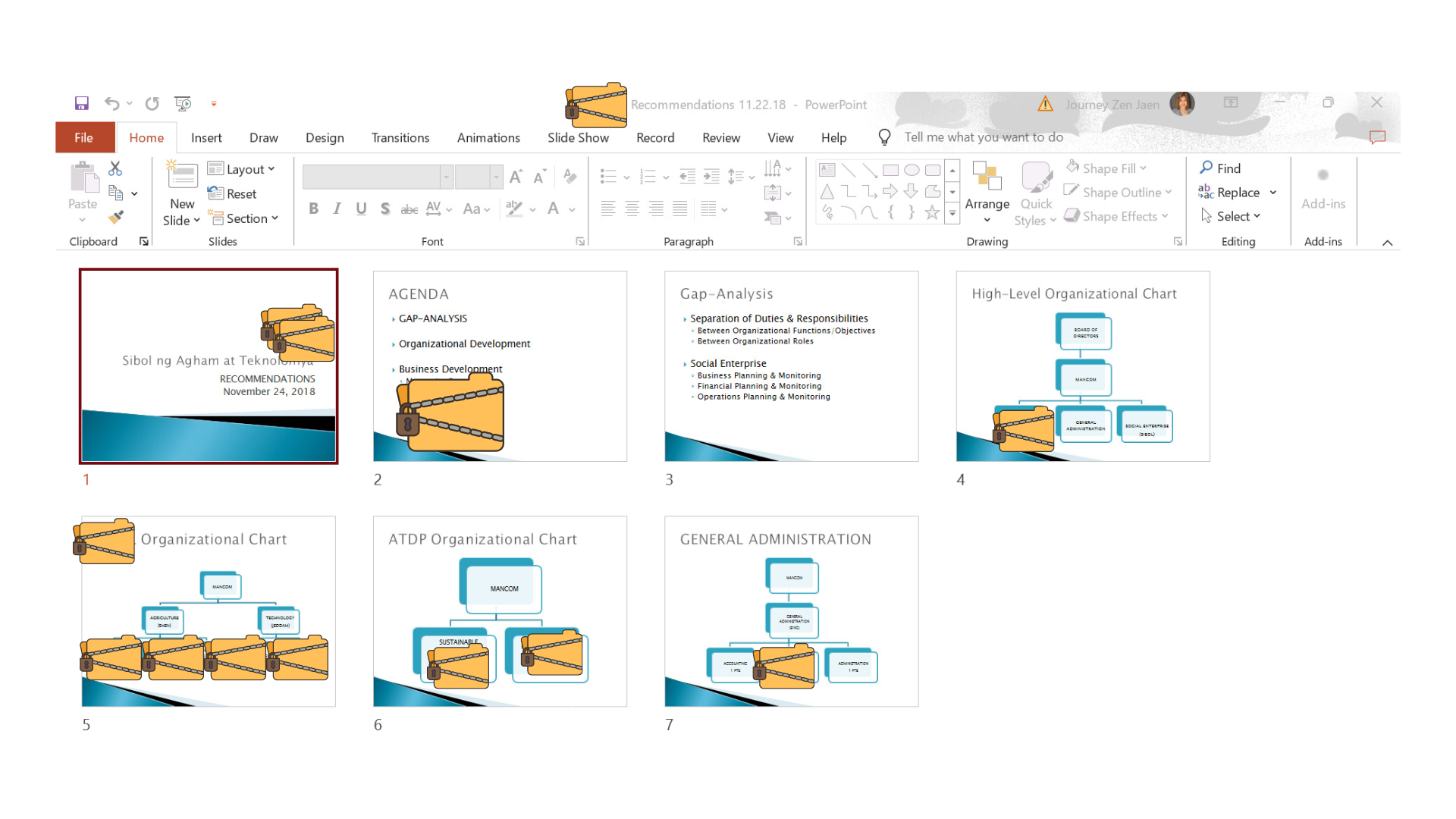This screenshot has height=819, width=1456.
Task: Switch to the Transitions tab
Action: tap(400, 137)
